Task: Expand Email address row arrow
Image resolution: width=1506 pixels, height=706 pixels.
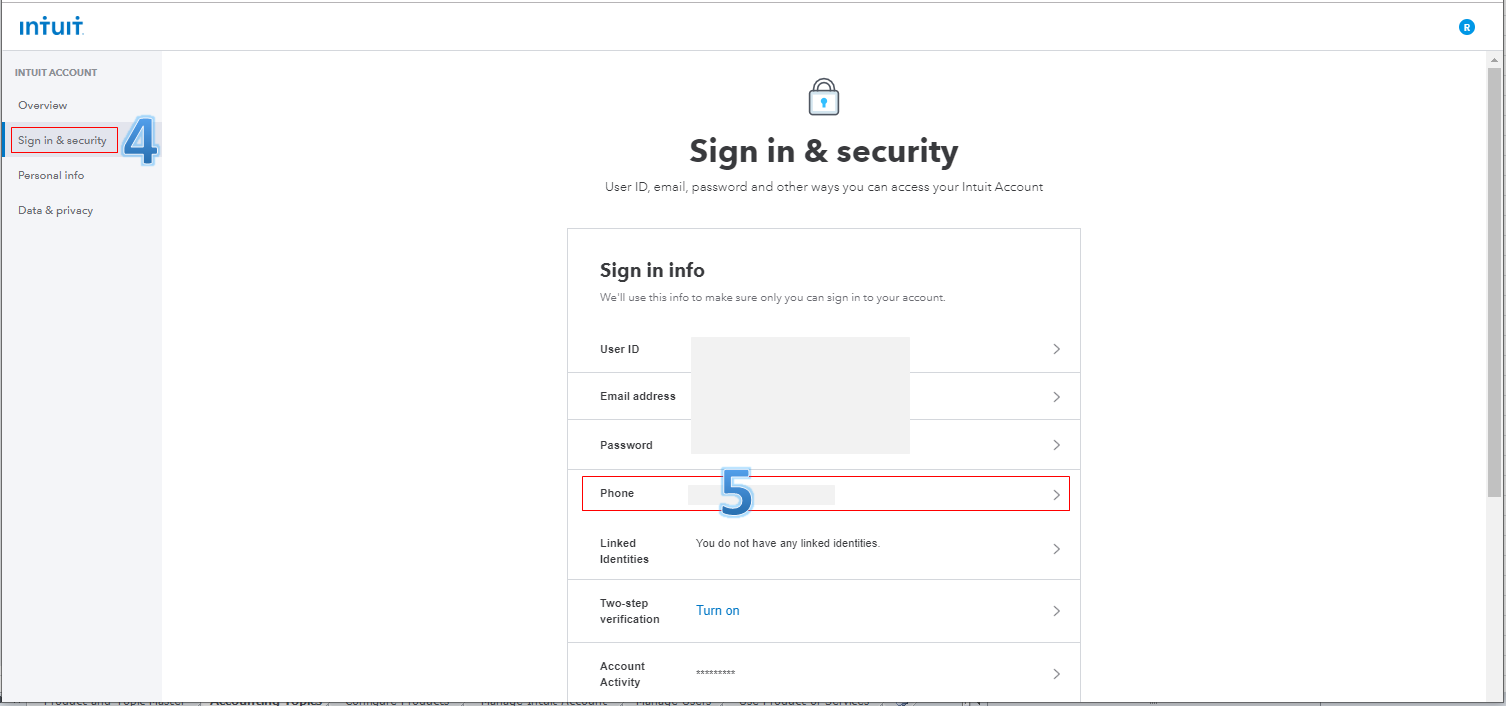Action: pos(1056,397)
